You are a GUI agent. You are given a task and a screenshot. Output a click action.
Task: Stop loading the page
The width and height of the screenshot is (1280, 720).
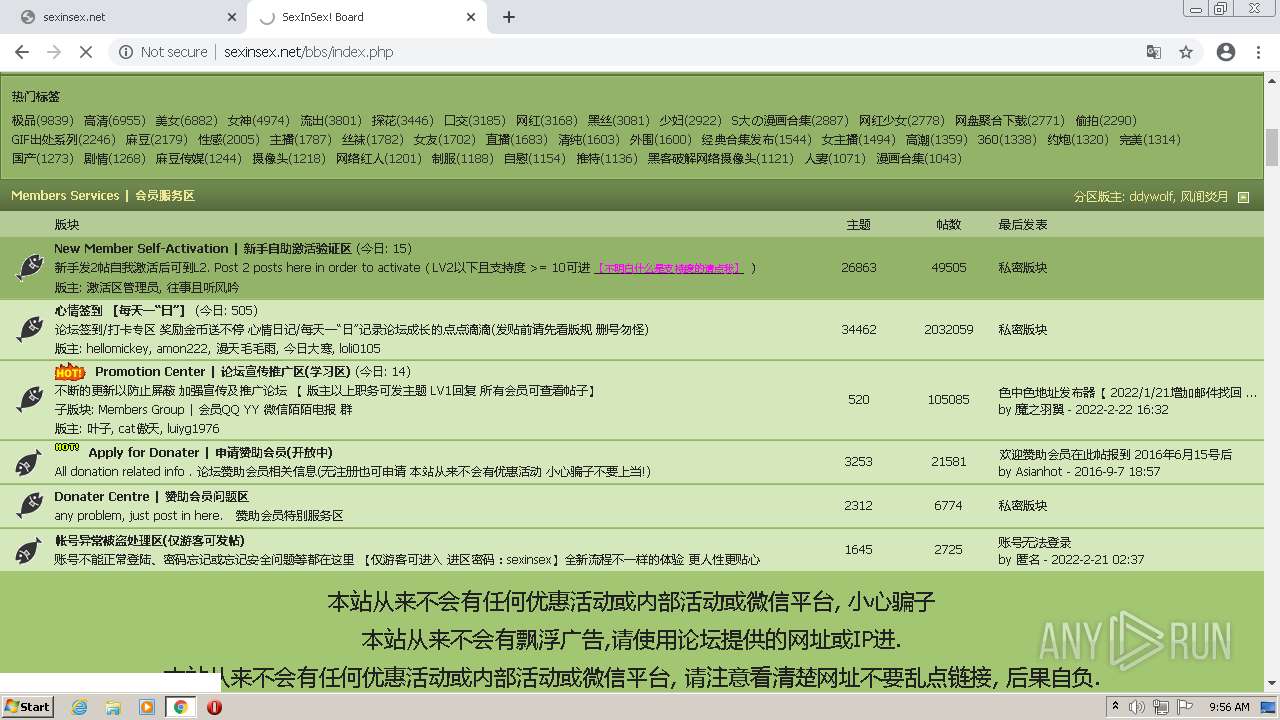(86, 52)
